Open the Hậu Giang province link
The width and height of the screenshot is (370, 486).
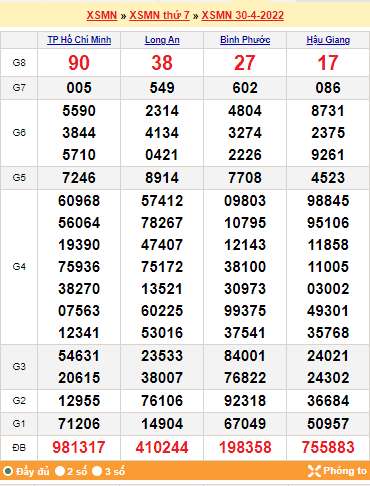[x=328, y=40]
